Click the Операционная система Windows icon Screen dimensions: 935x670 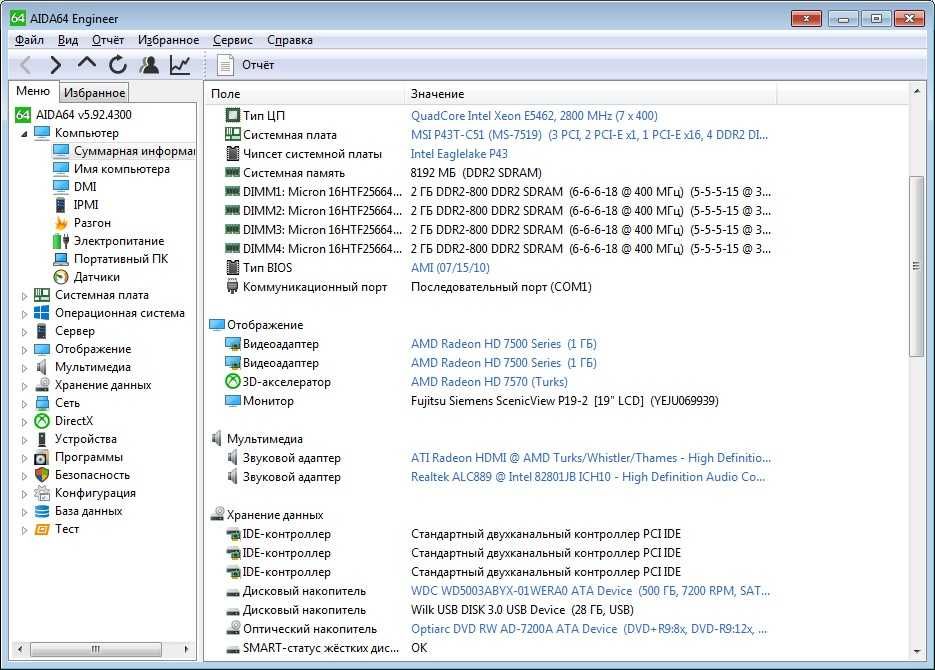[42, 312]
